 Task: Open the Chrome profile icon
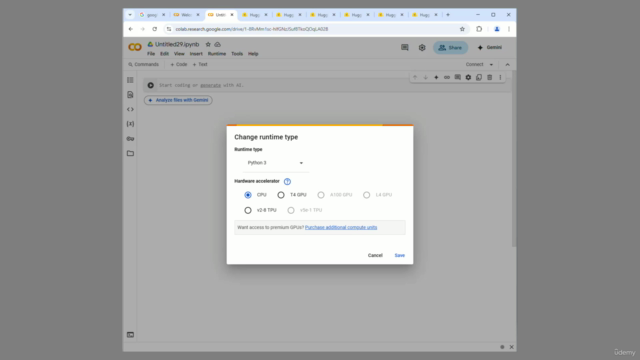(x=497, y=29)
